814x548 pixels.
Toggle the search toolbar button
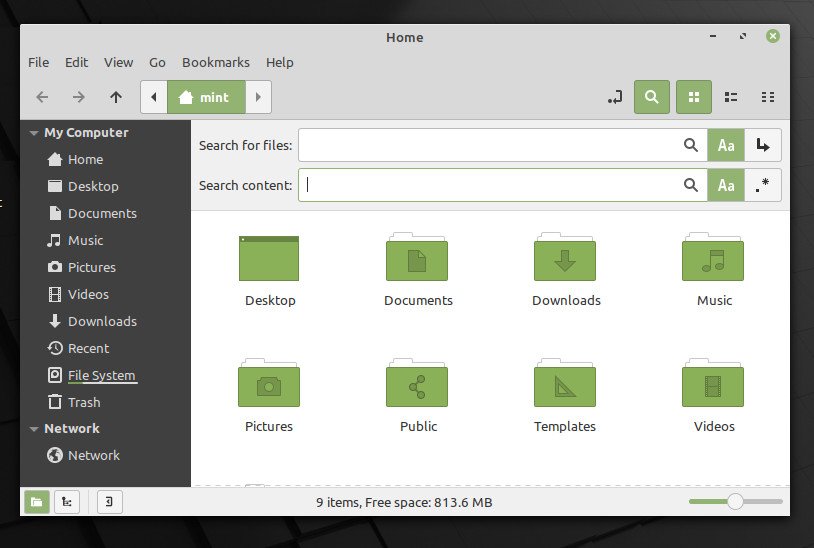point(652,97)
